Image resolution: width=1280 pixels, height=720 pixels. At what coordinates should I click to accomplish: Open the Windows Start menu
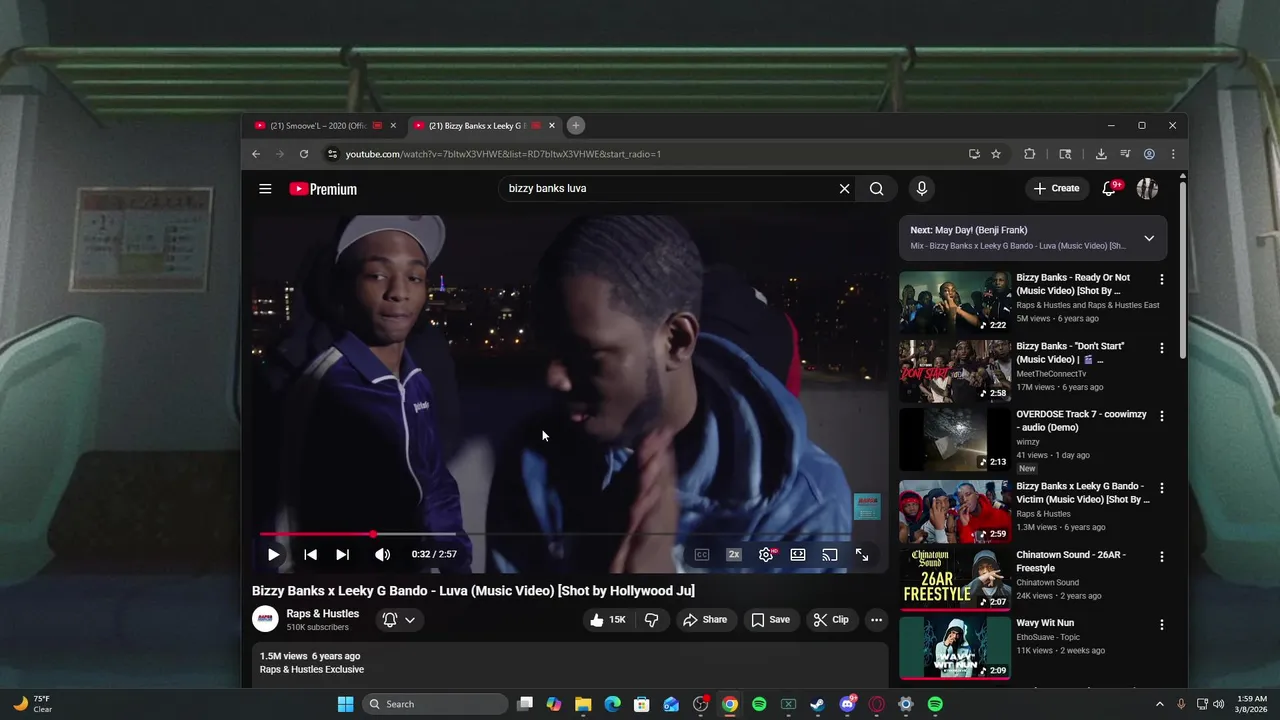pos(345,704)
